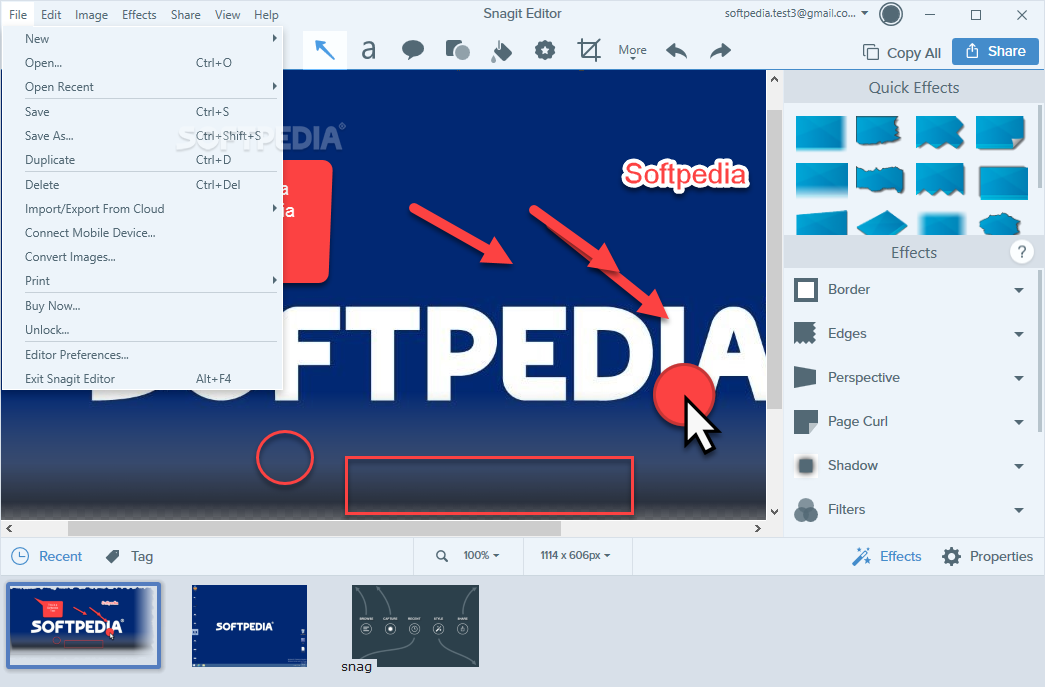Expand the Print submenu

tap(143, 281)
